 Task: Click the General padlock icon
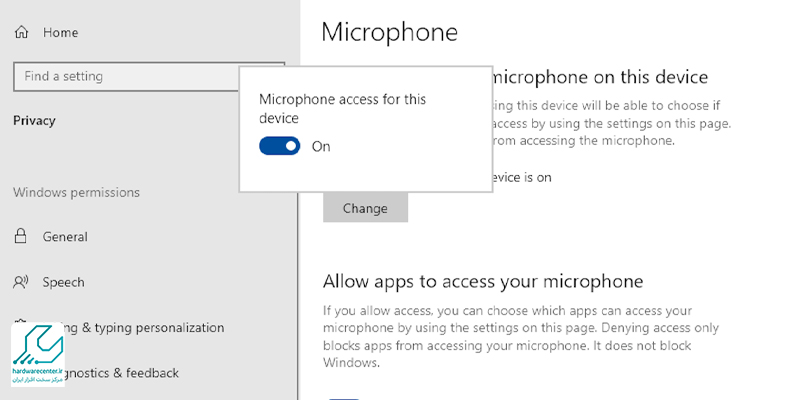point(20,237)
